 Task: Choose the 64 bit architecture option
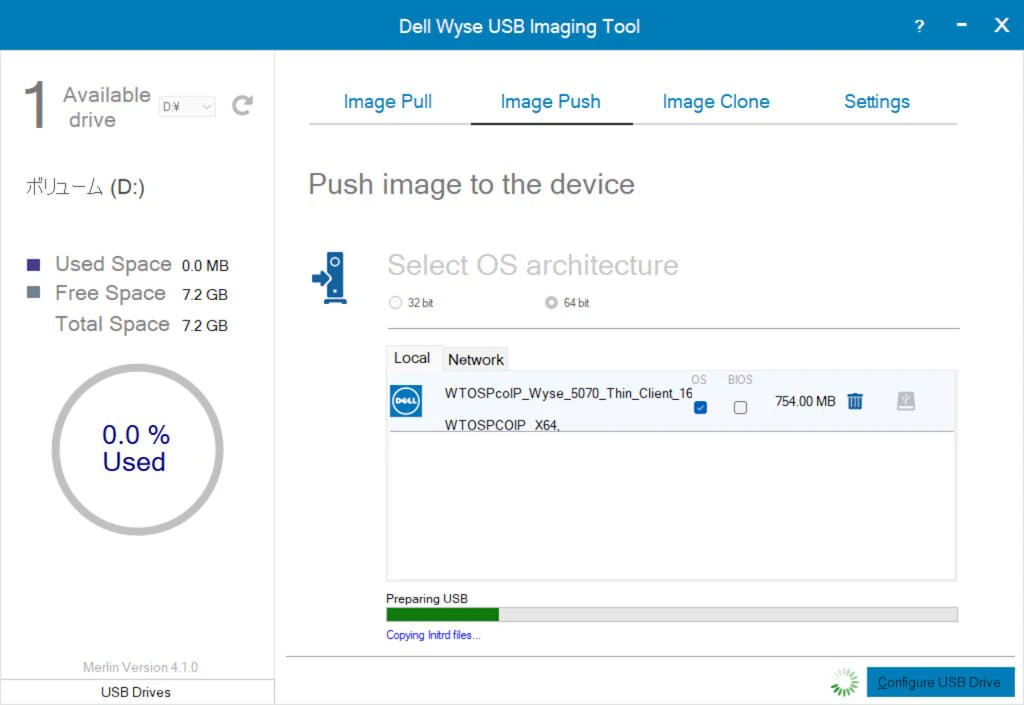tap(551, 302)
